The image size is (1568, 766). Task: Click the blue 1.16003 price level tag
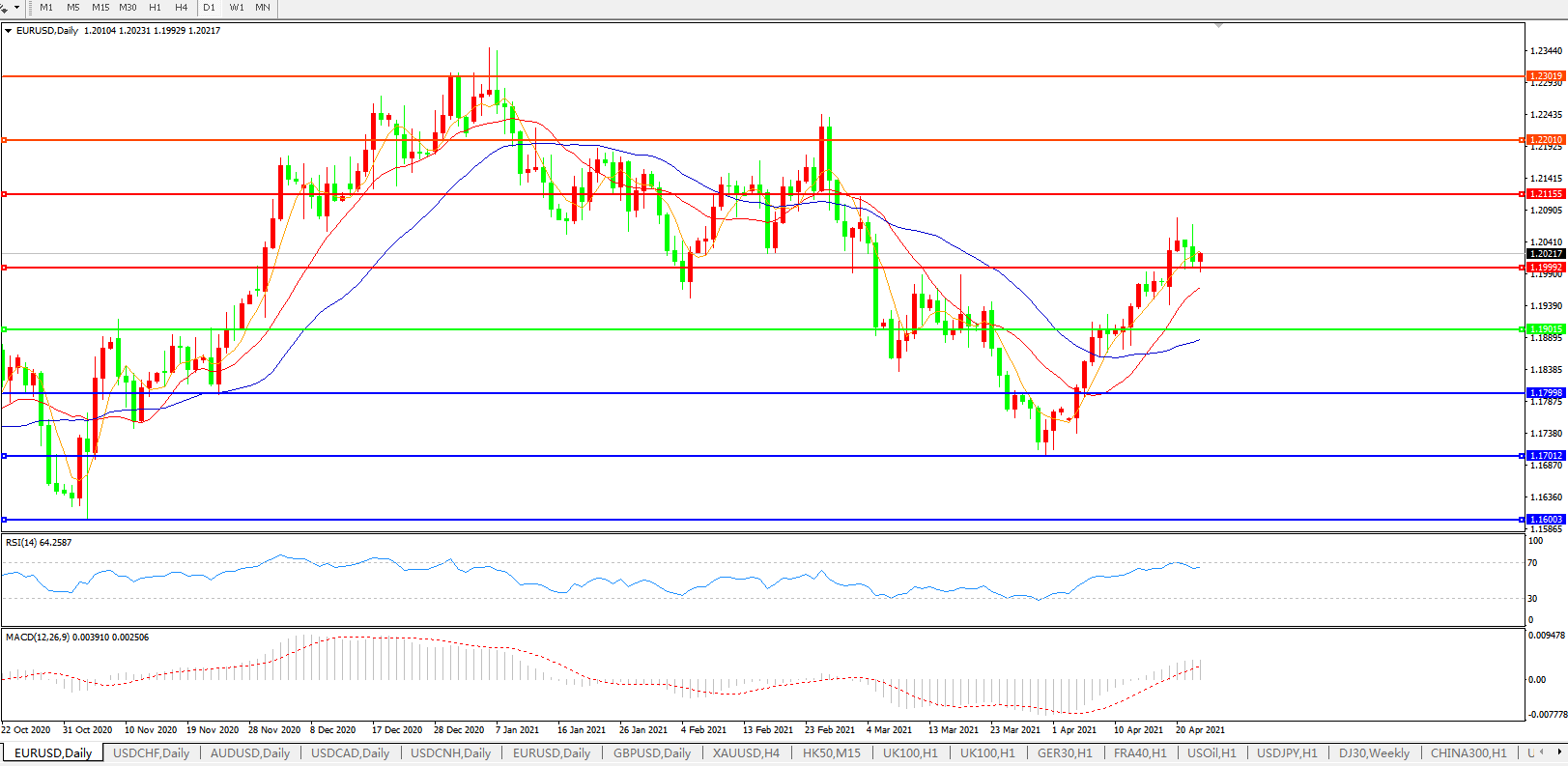(x=1546, y=520)
